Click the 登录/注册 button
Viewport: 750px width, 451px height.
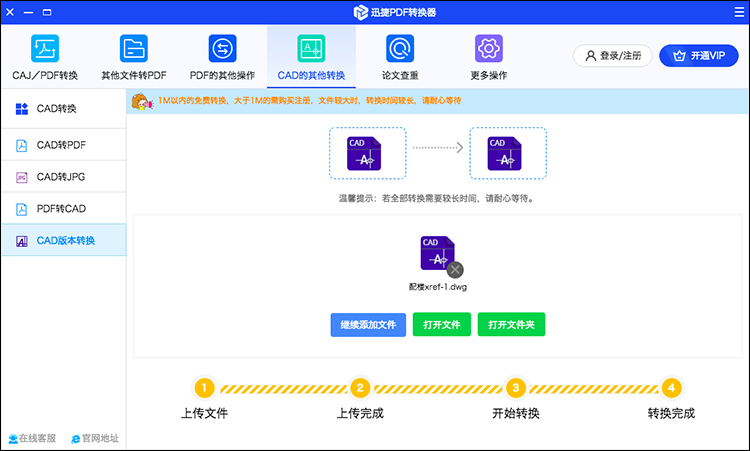613,56
